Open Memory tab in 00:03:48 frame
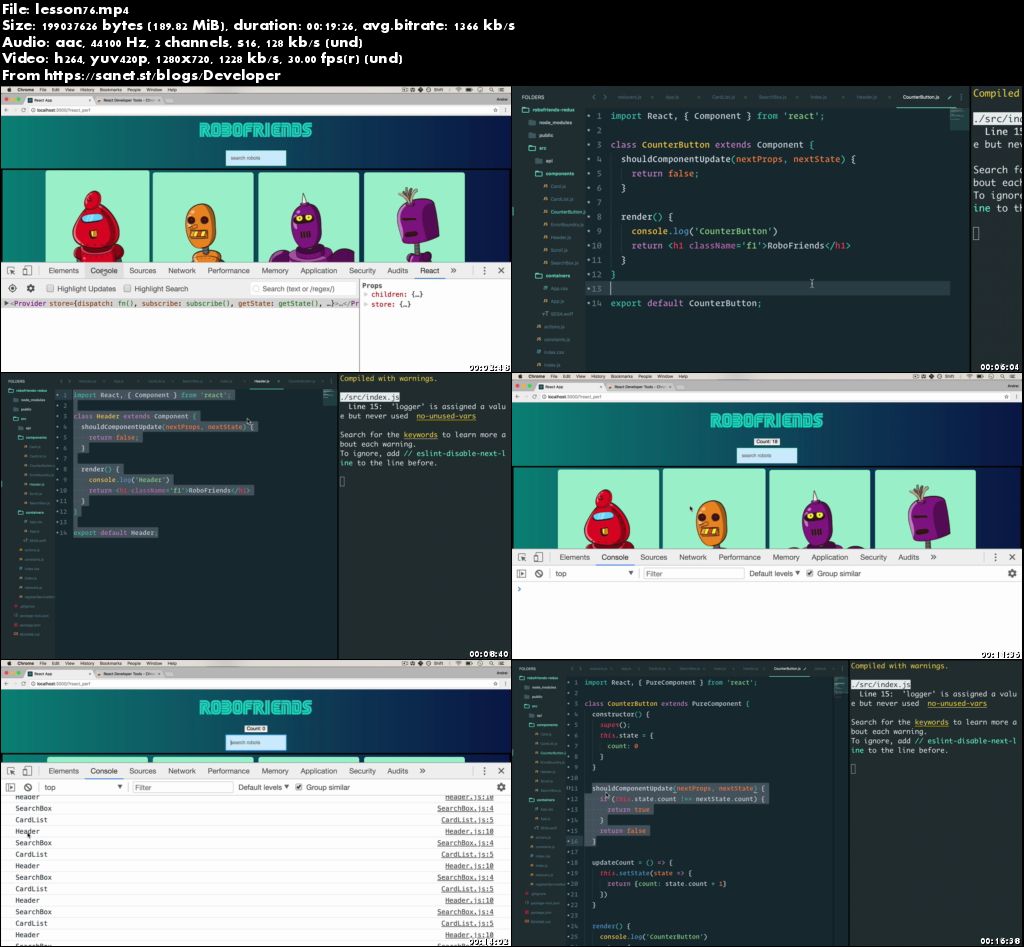The height and width of the screenshot is (947, 1024). [275, 270]
